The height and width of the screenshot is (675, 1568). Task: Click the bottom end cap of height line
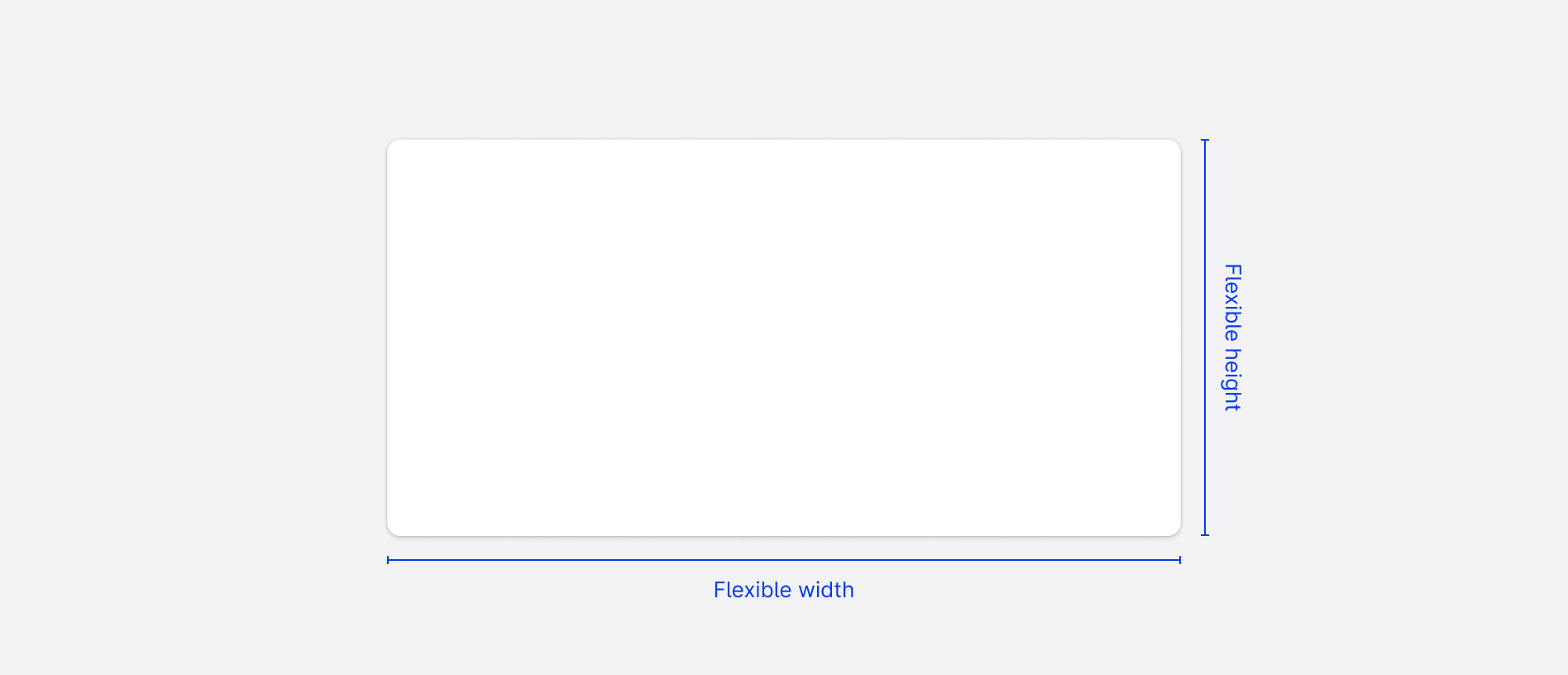1205,535
